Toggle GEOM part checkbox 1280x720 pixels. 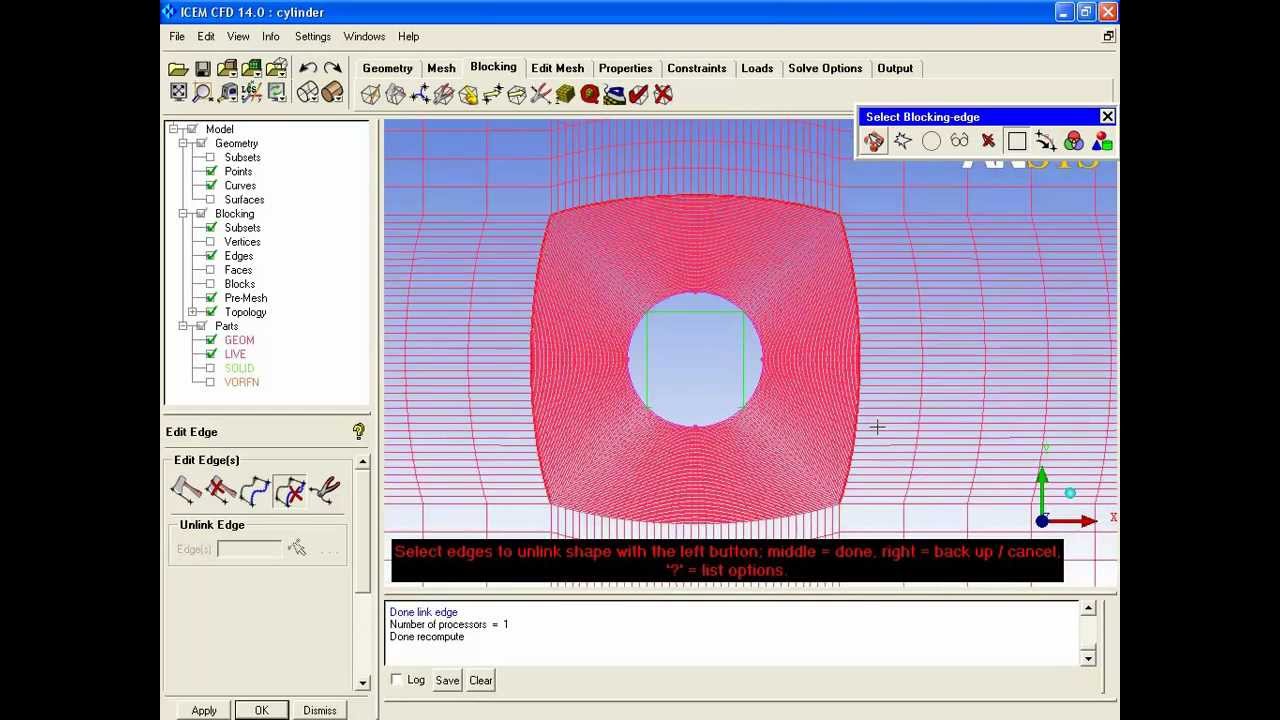point(210,340)
